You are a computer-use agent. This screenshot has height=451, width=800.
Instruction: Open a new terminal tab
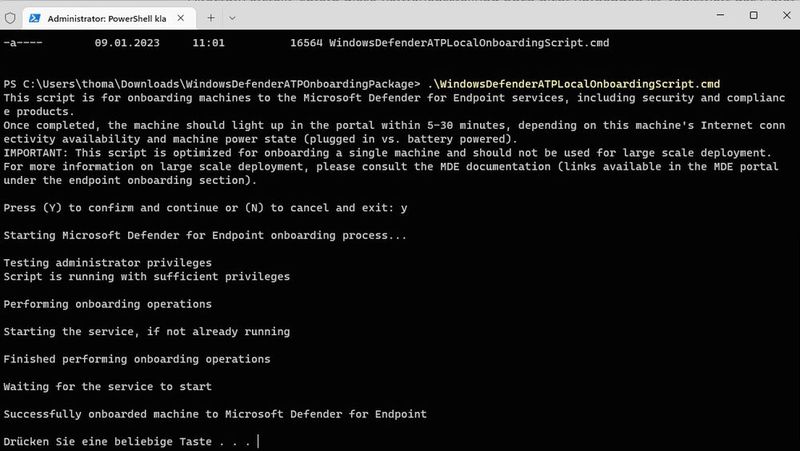211,17
